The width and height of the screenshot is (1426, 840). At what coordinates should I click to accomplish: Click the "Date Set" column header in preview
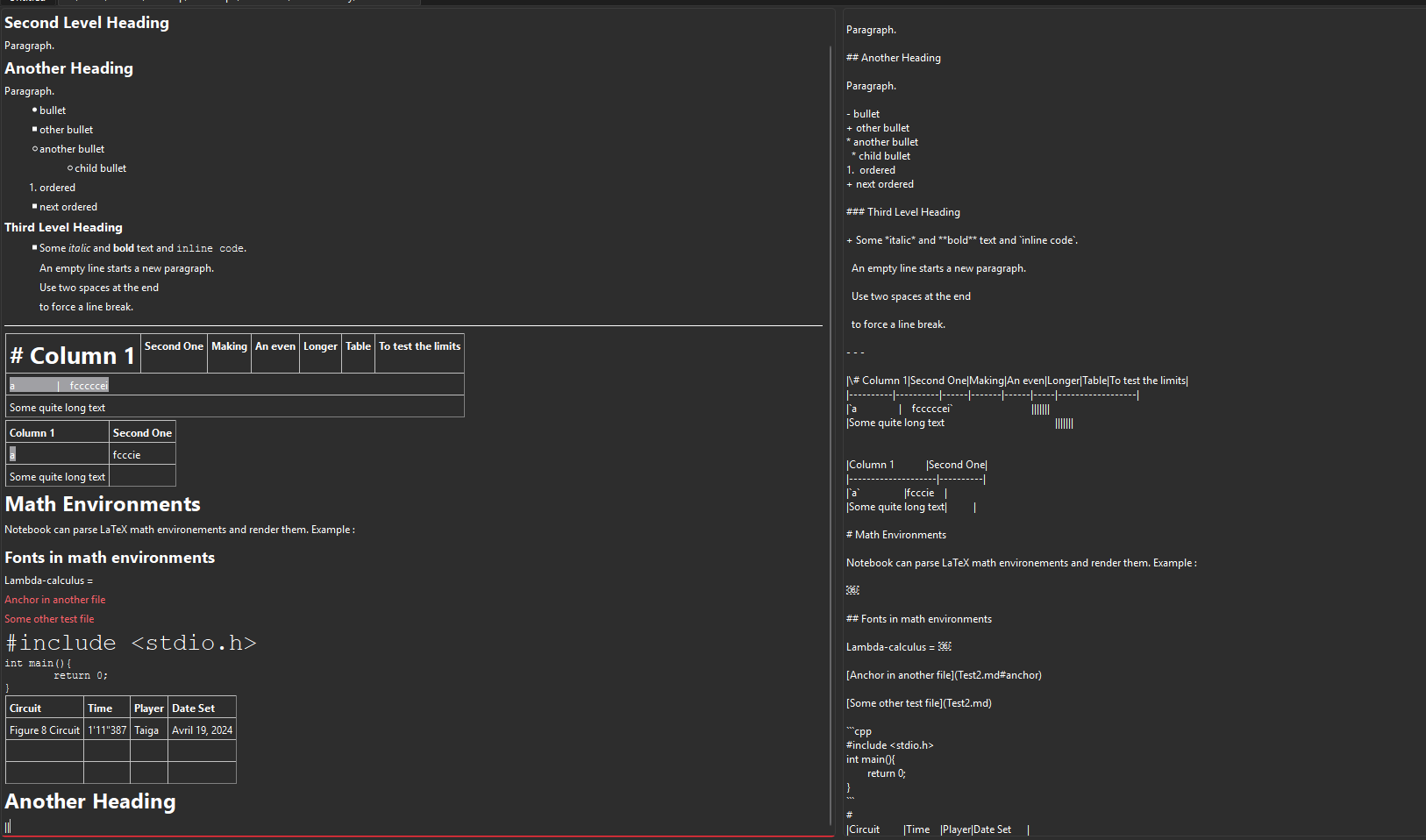coord(193,708)
